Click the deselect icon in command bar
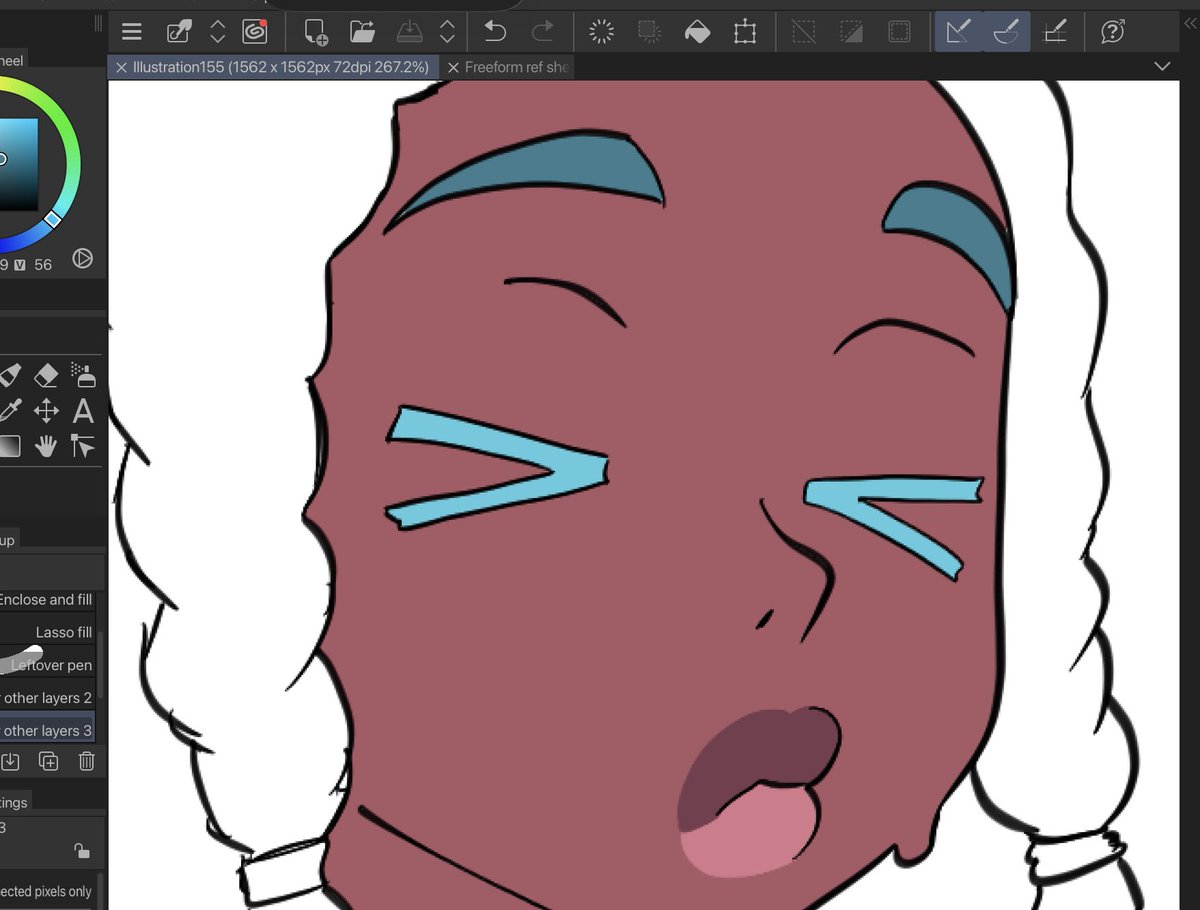The width and height of the screenshot is (1200, 910). pos(804,32)
